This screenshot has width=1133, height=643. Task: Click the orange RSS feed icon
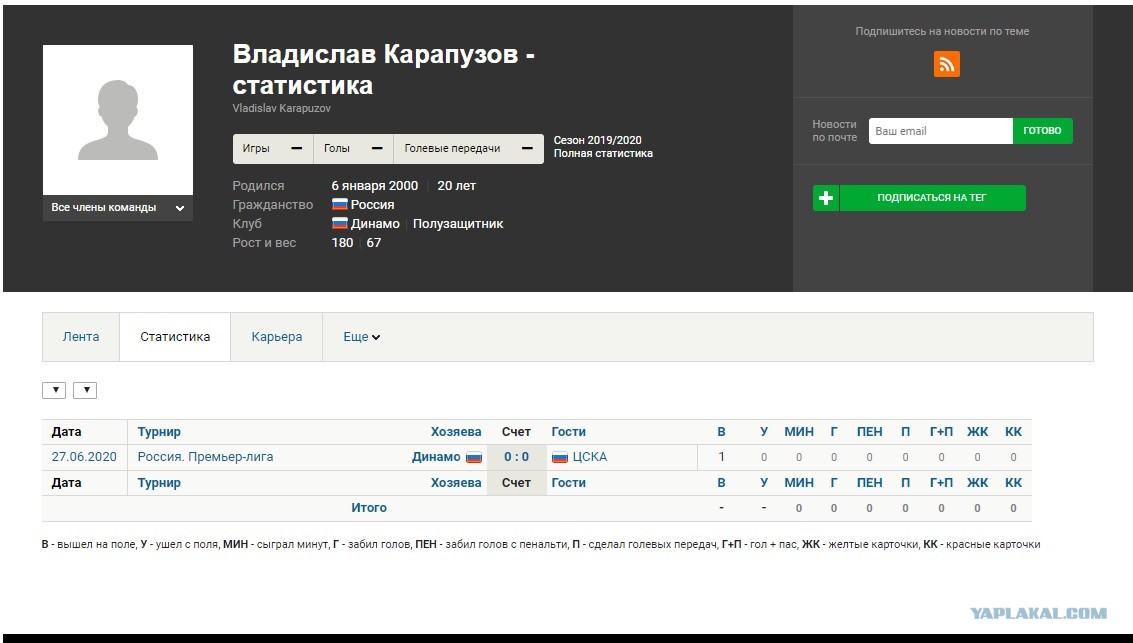click(947, 64)
